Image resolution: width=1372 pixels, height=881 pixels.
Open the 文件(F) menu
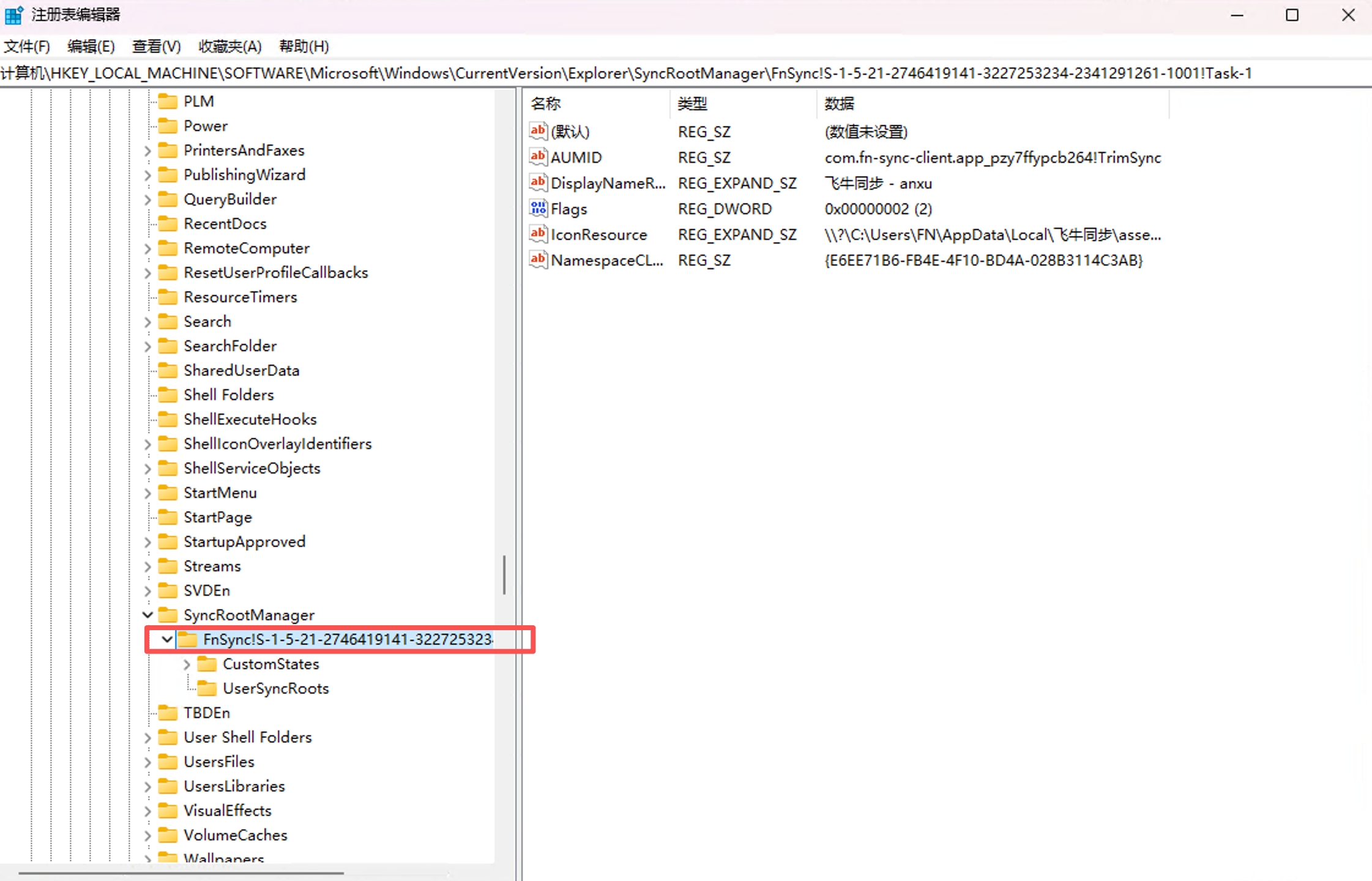tap(27, 46)
